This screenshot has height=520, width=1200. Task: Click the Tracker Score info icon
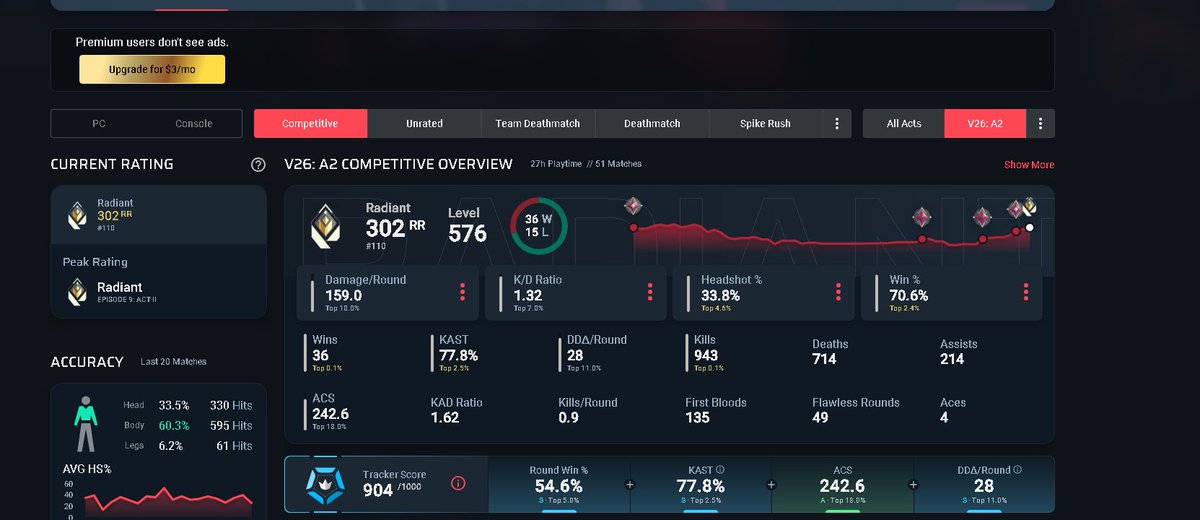coord(458,484)
